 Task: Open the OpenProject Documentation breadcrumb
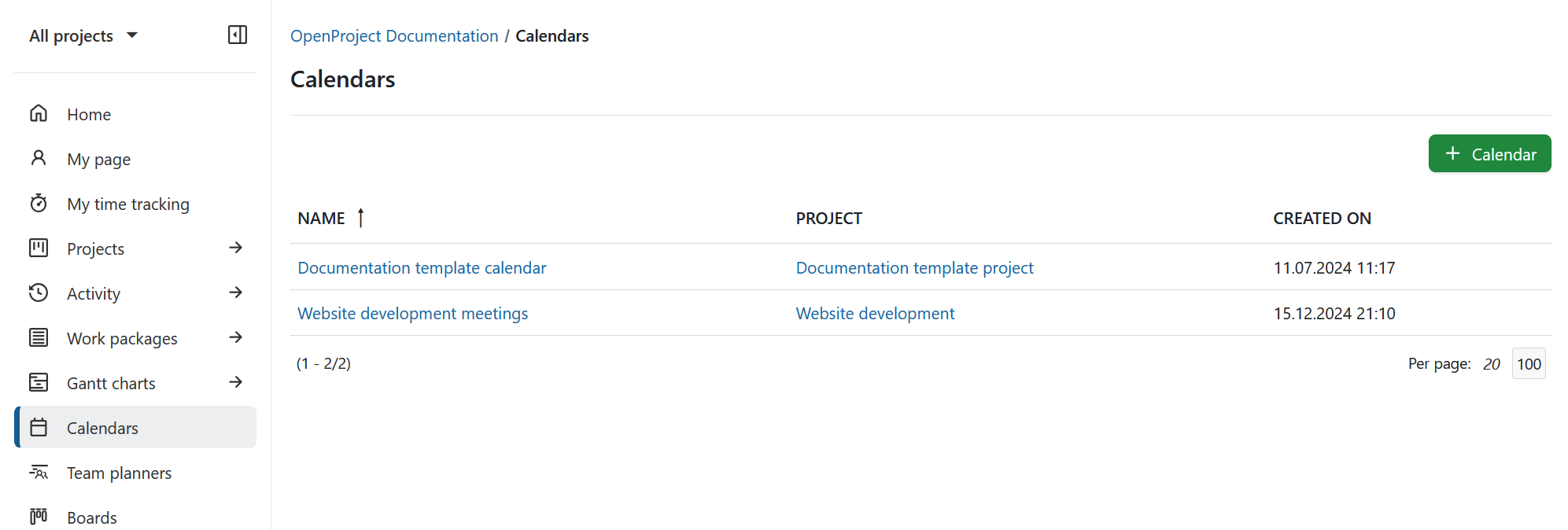(x=393, y=35)
